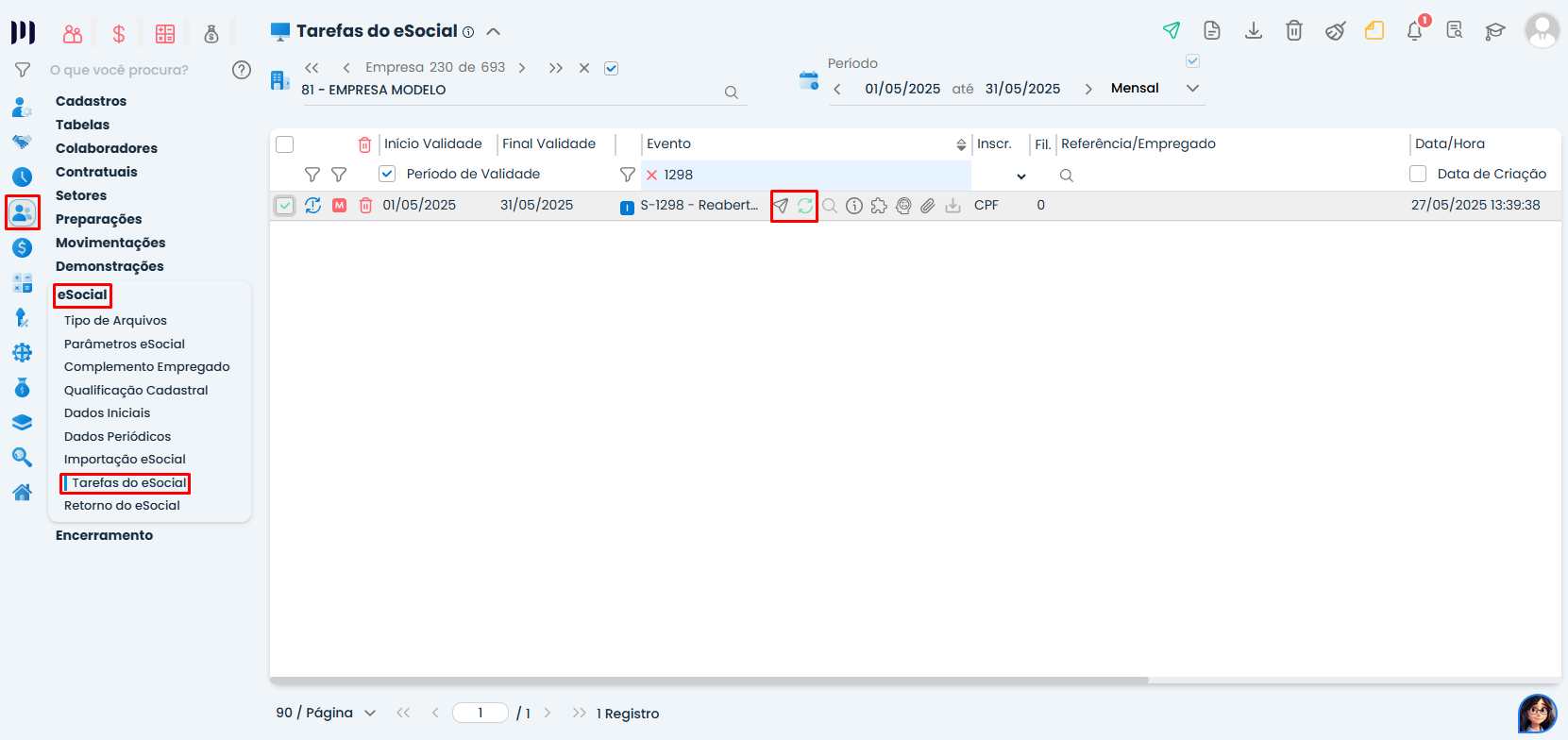
Task: Open the Mensal period dropdown
Action: [1192, 88]
